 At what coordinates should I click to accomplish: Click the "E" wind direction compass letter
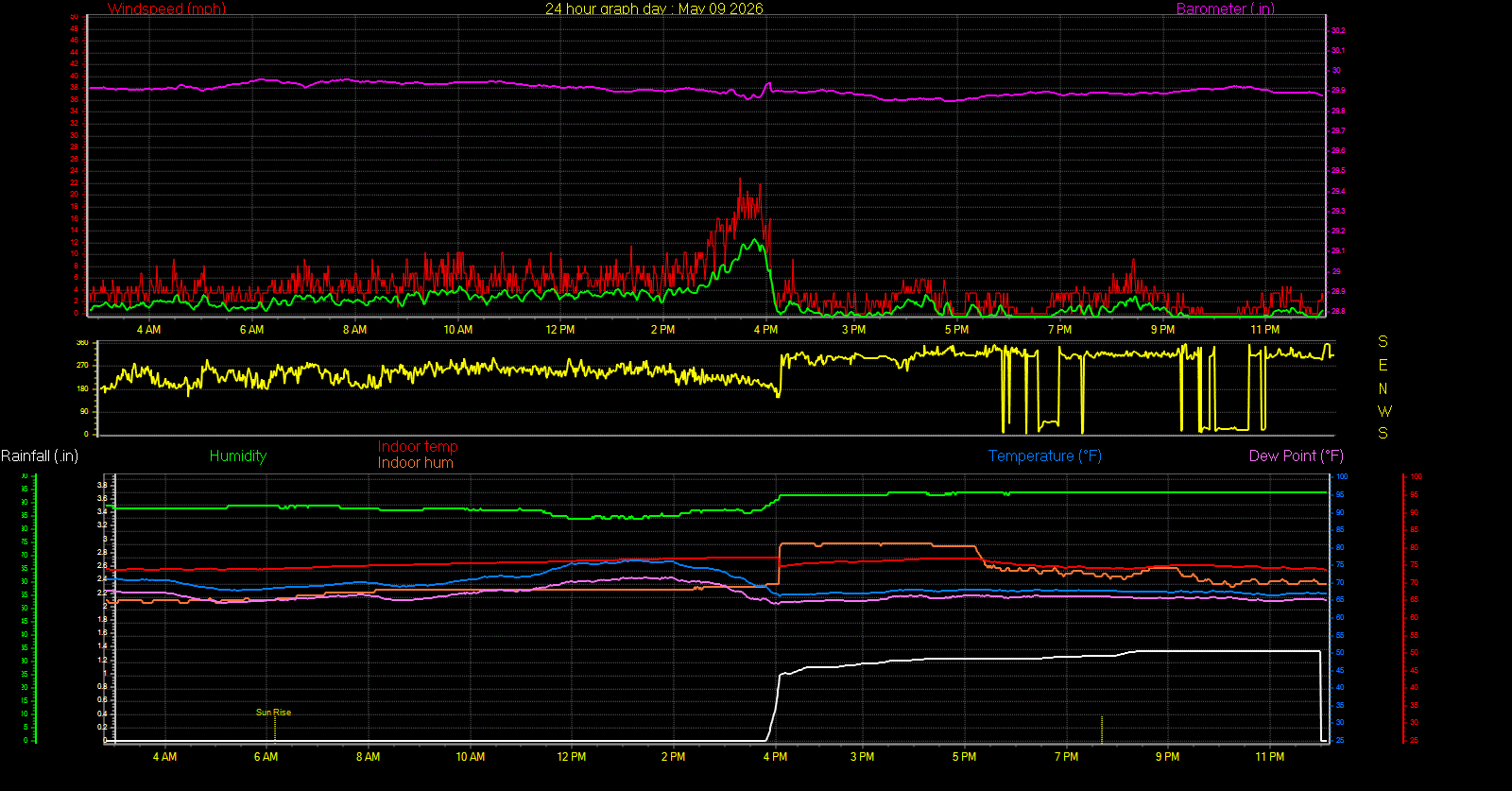tap(1383, 365)
